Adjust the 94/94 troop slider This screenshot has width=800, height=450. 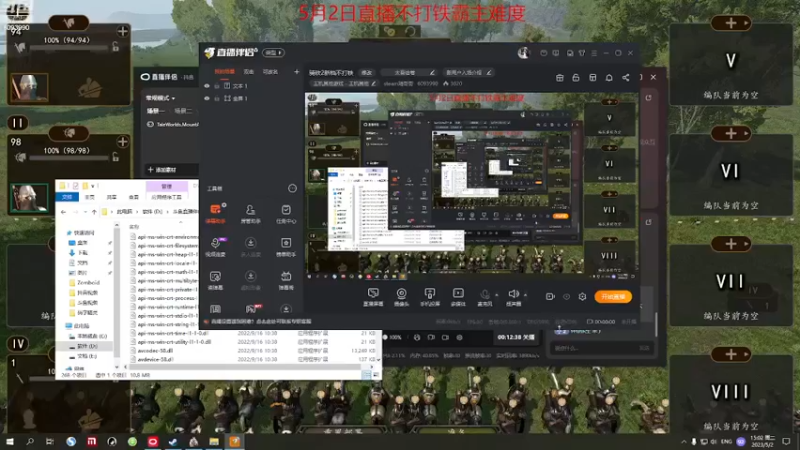69,48
